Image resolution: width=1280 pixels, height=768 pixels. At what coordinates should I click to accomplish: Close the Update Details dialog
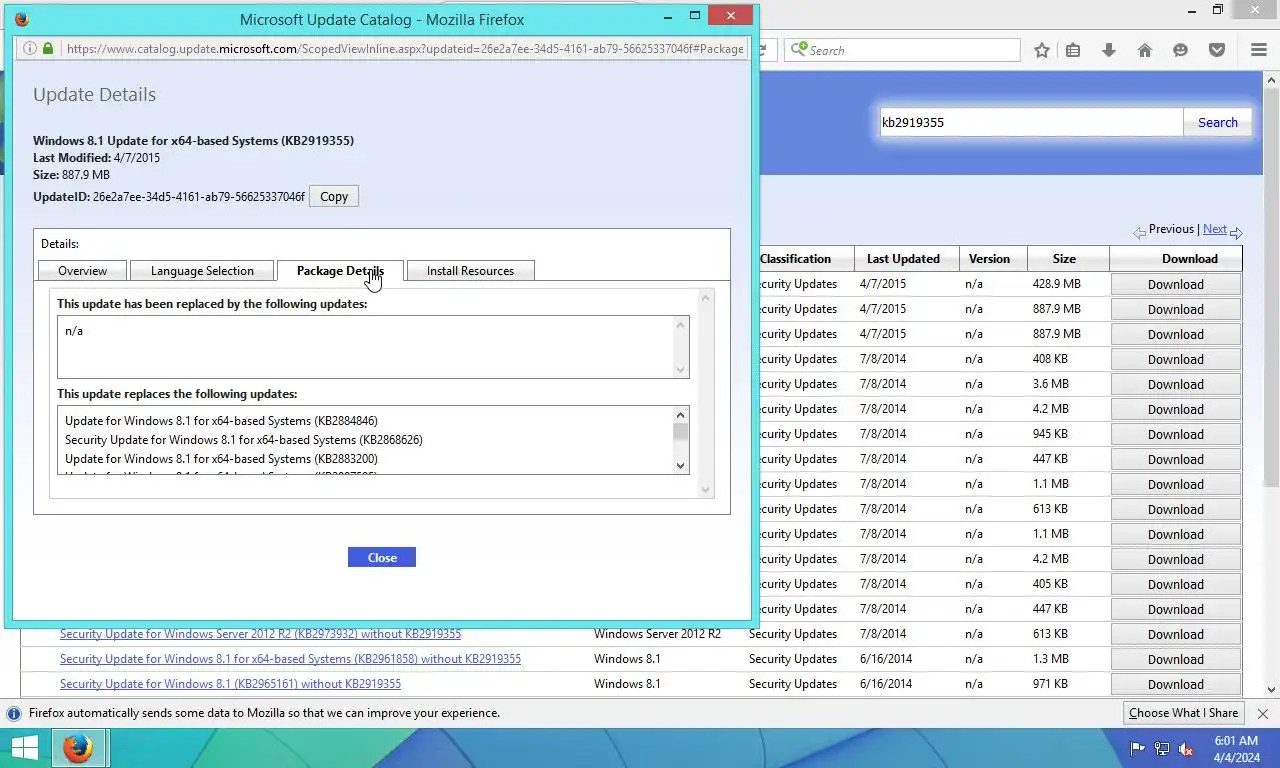[382, 557]
